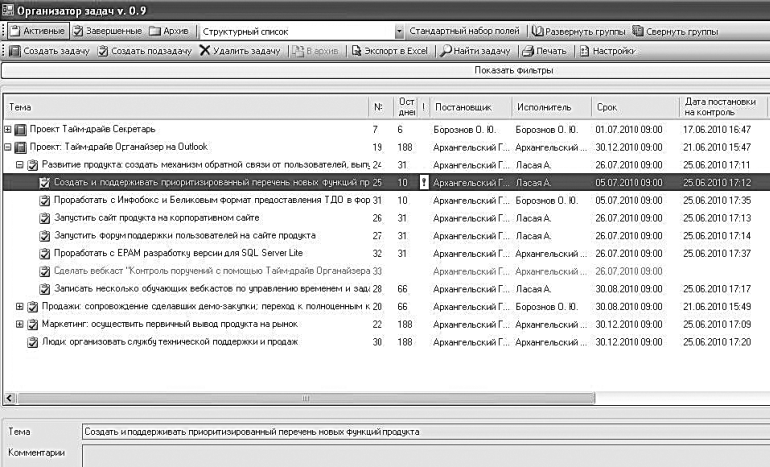Viewport: 770px width, 467px height.
Task: Click the В архив toolbar button
Action: pyautogui.click(x=315, y=51)
